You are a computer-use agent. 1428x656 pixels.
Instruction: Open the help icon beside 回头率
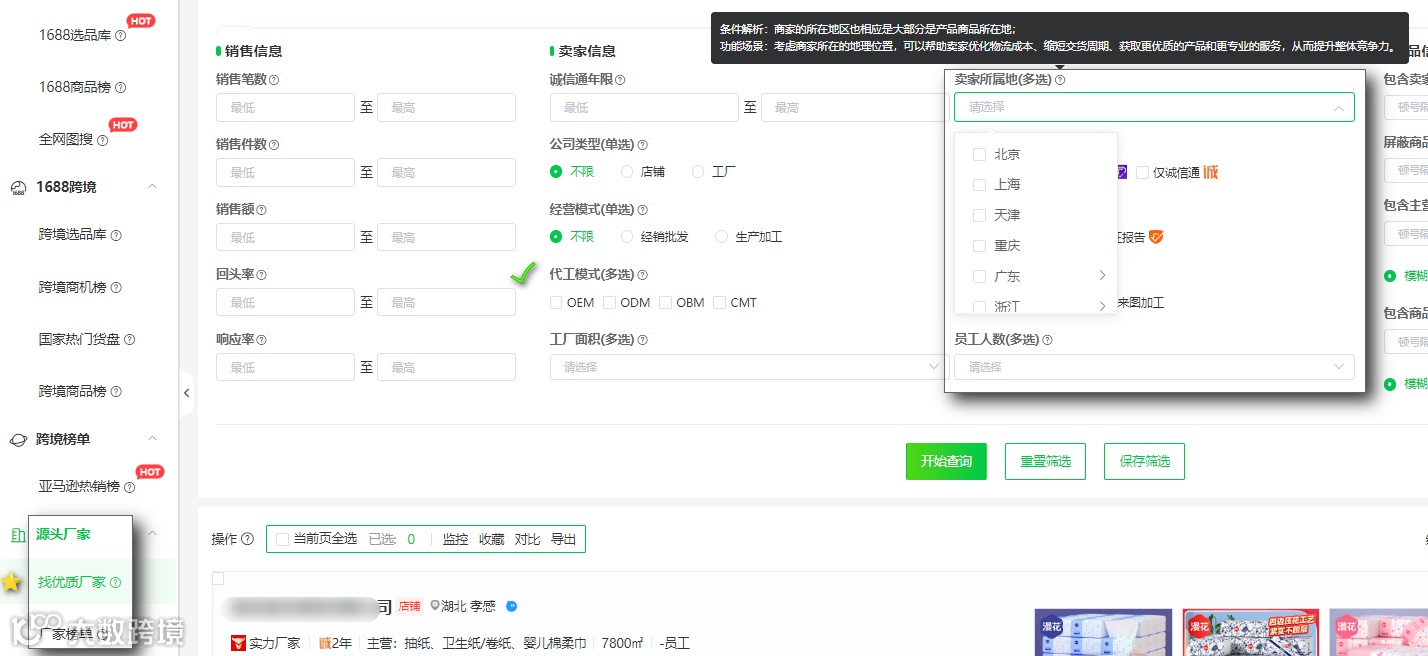point(261,275)
